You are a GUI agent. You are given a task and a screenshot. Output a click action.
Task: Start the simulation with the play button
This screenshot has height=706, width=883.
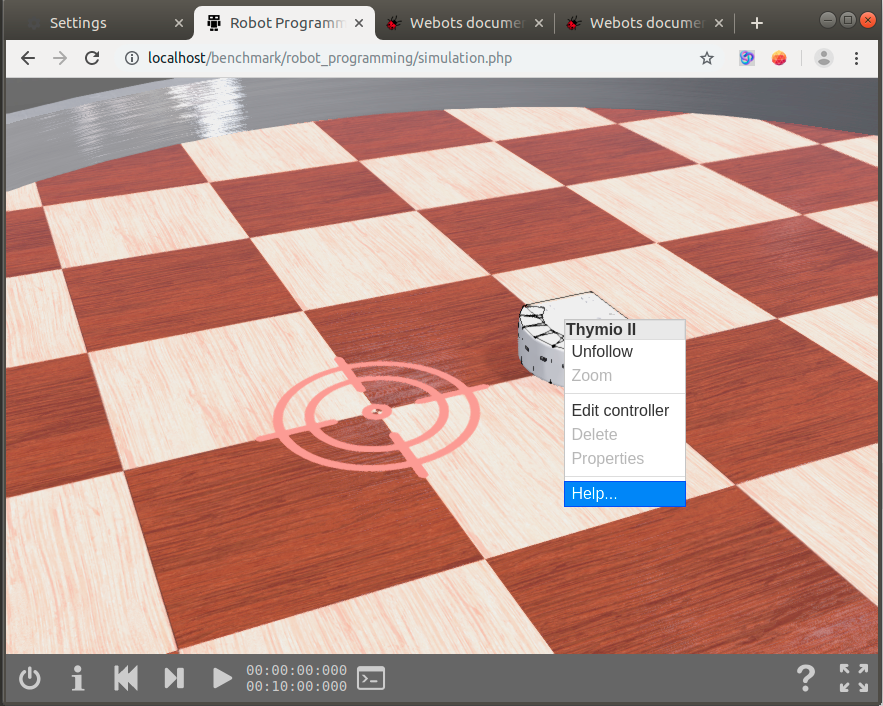click(222, 678)
